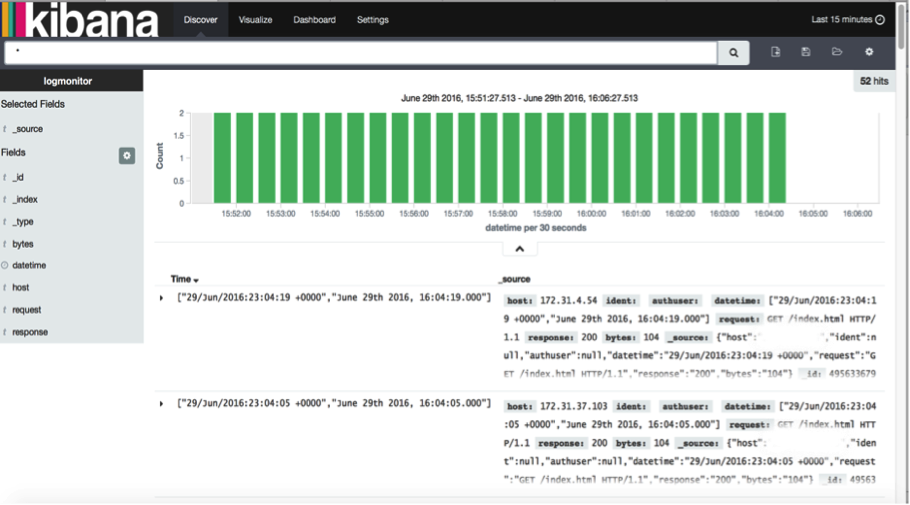The width and height of the screenshot is (910, 505).
Task: Expand the 16:04:05 log entry row
Action: tap(161, 403)
